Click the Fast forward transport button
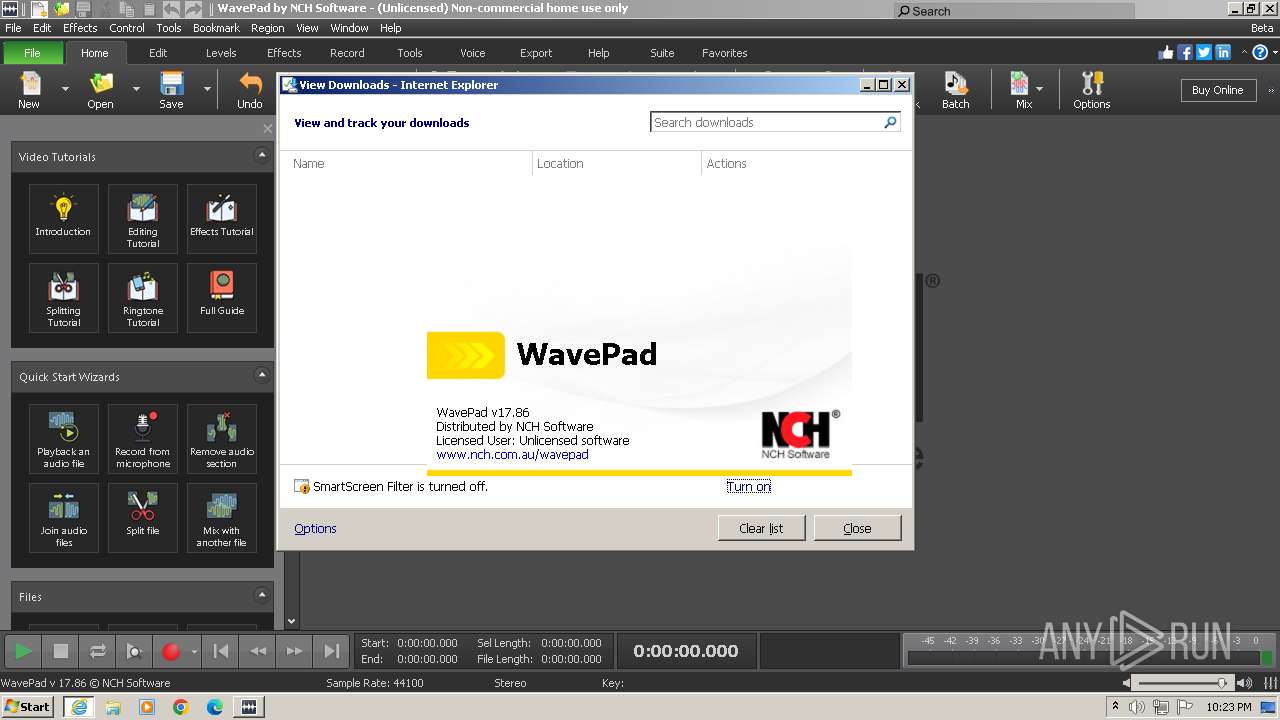 295,651
